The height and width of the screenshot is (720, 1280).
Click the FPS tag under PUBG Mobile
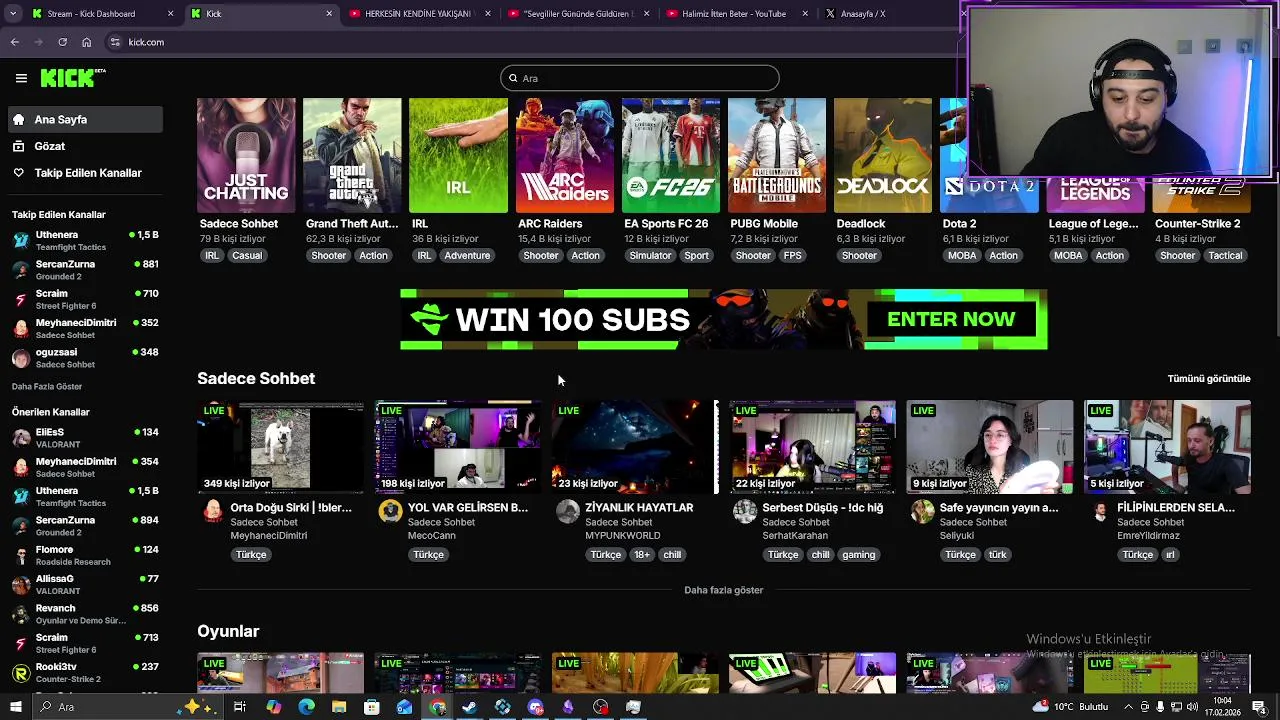[793, 256]
